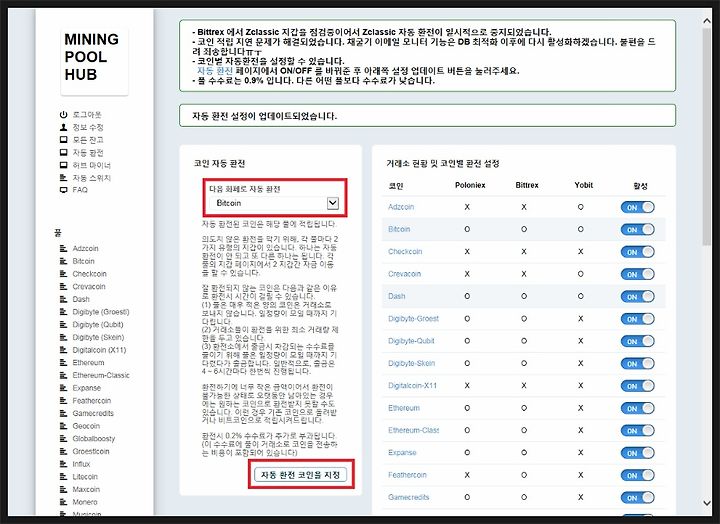Open the Feathercoin link in exchange table
Viewport: 720px width, 524px height.
click(407, 475)
